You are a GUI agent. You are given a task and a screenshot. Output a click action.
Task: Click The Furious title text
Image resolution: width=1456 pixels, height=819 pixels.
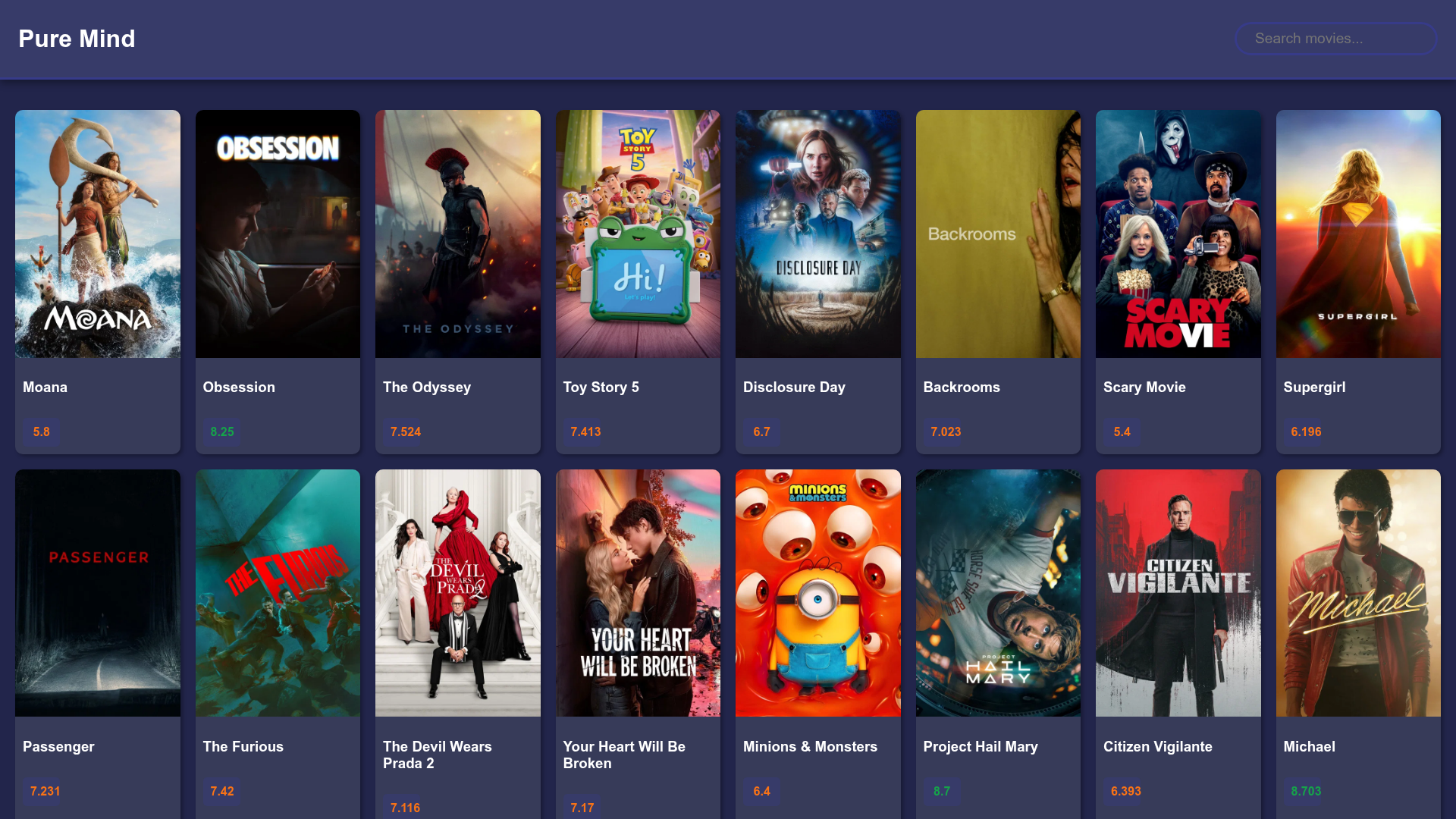243,746
